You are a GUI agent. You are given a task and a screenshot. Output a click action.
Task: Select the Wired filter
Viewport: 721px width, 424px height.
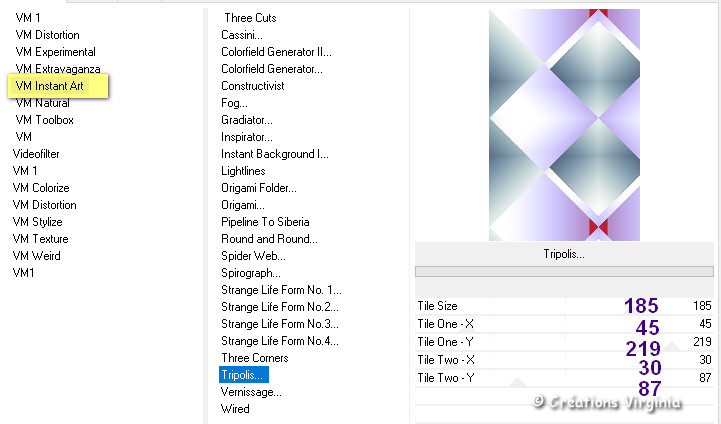235,409
